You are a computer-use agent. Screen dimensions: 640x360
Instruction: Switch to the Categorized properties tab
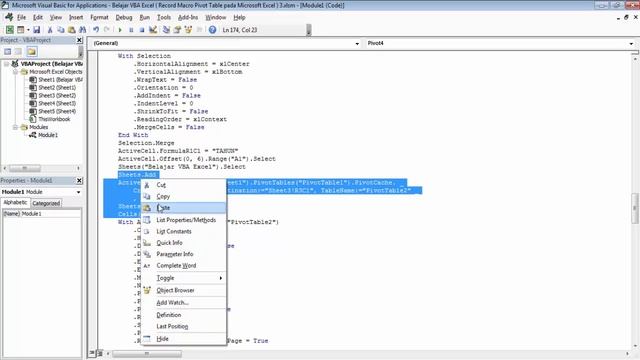[46, 203]
